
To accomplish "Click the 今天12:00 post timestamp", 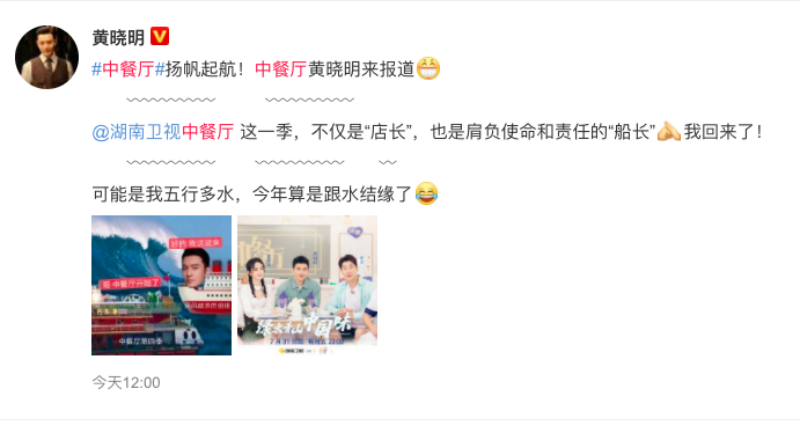I will pos(126,382).
